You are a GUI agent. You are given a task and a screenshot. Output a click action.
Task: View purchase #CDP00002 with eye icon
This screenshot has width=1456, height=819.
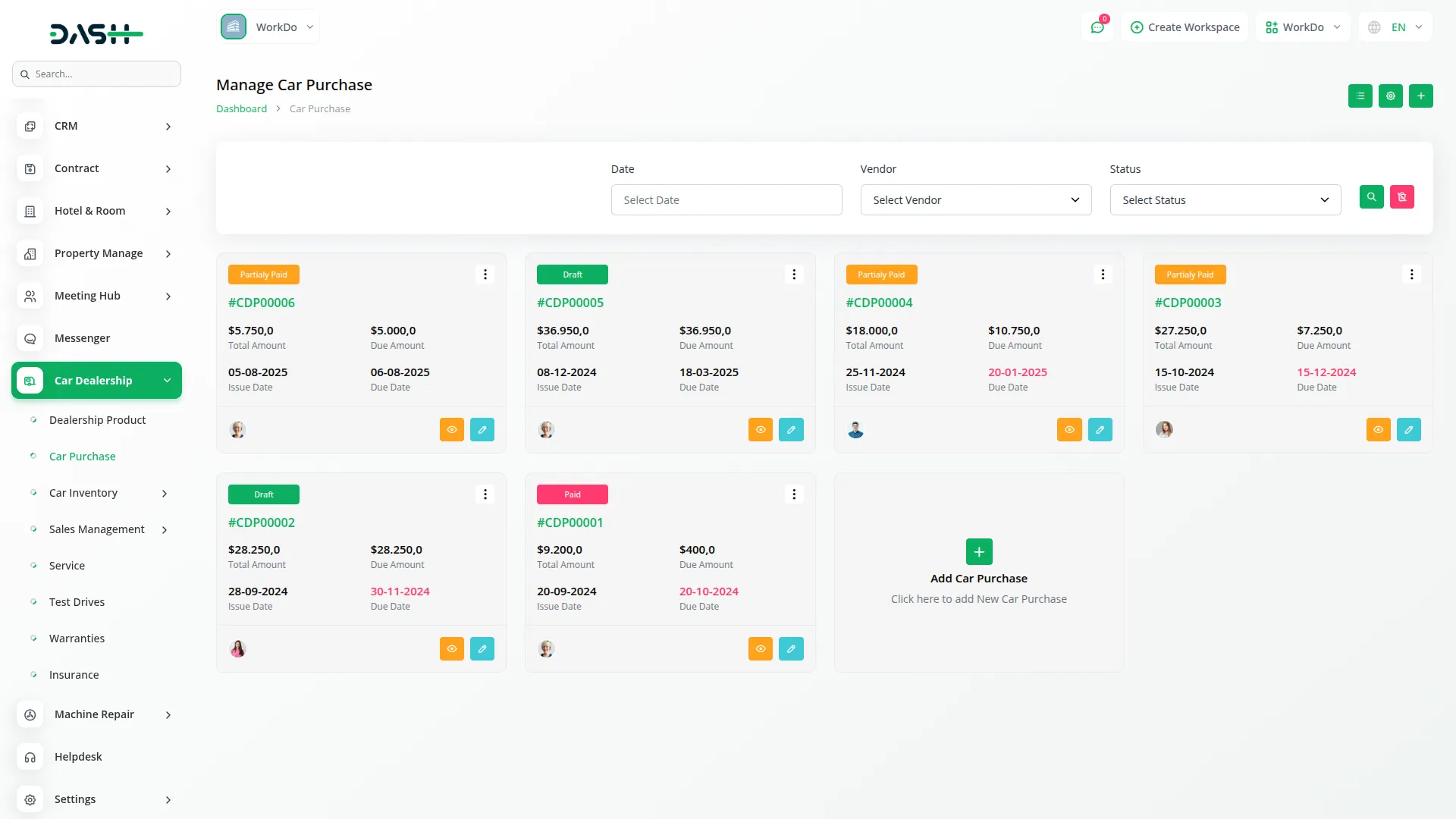point(451,649)
